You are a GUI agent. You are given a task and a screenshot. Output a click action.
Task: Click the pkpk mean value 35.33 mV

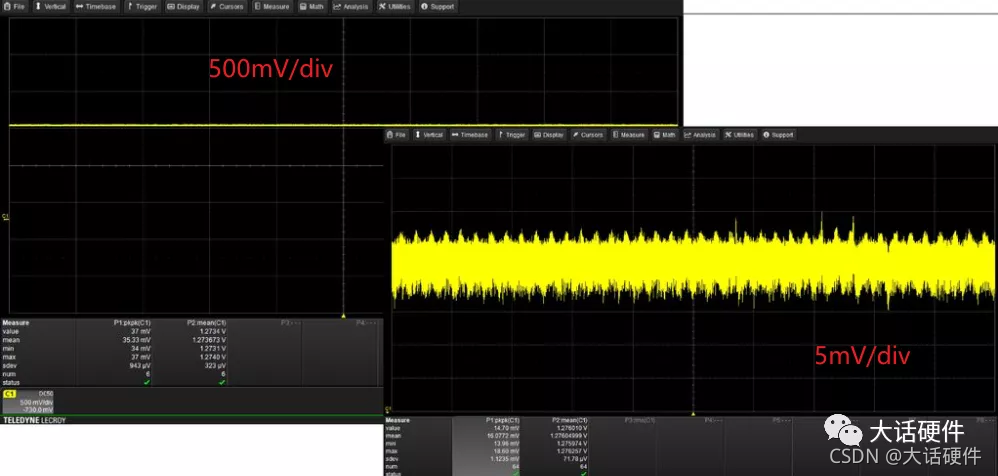pos(137,340)
